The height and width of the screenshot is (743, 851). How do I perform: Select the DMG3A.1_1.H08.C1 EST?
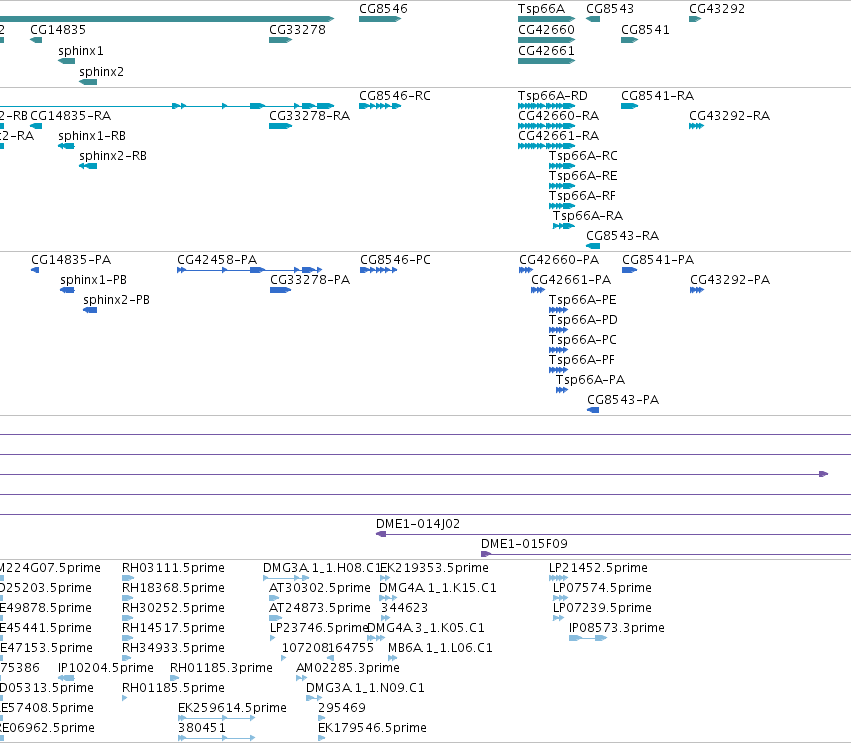click(x=286, y=578)
